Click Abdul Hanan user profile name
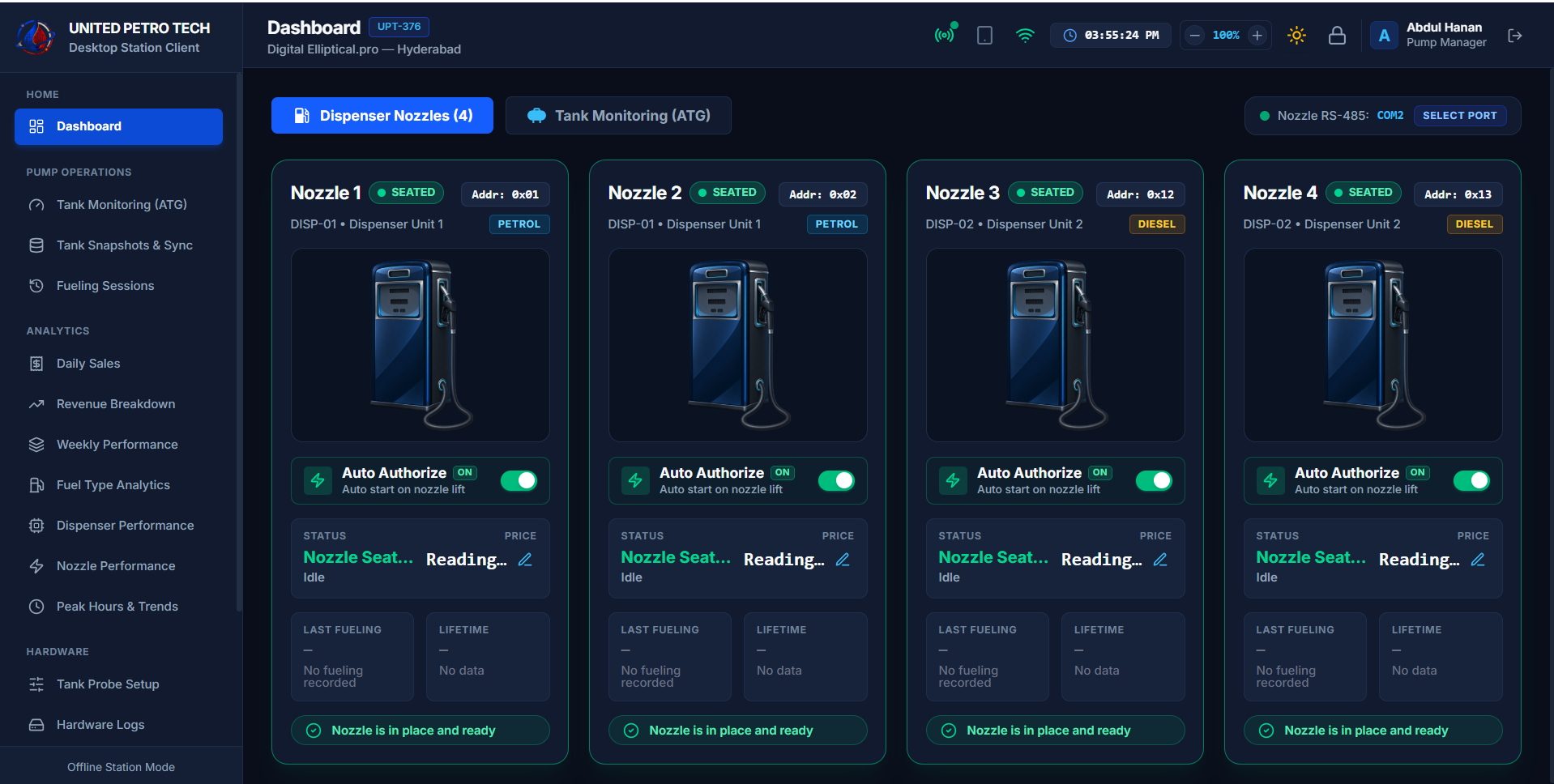Screen dimensions: 1554x784 point(1445,28)
